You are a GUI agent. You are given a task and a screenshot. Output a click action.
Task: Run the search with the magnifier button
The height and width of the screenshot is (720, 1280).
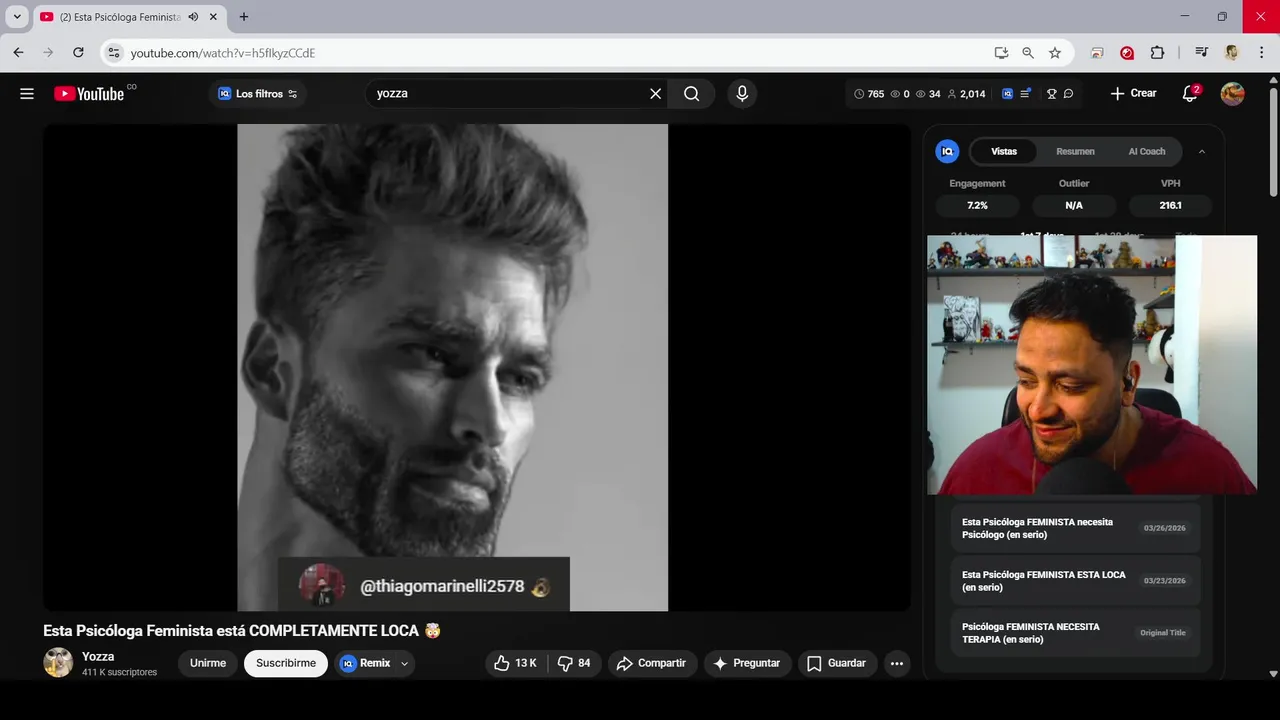tap(691, 93)
